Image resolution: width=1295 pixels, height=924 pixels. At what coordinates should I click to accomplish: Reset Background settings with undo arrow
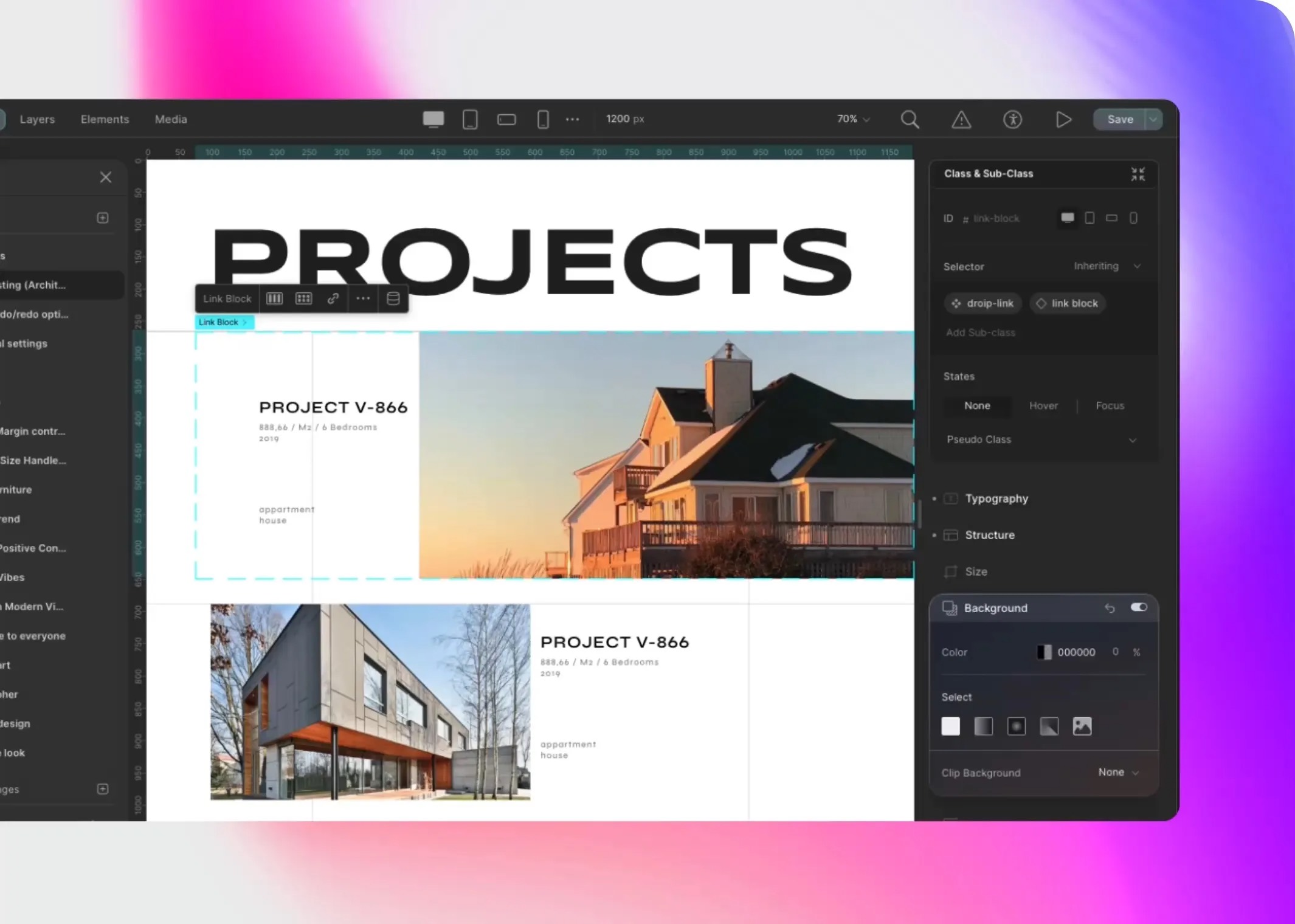1110,608
